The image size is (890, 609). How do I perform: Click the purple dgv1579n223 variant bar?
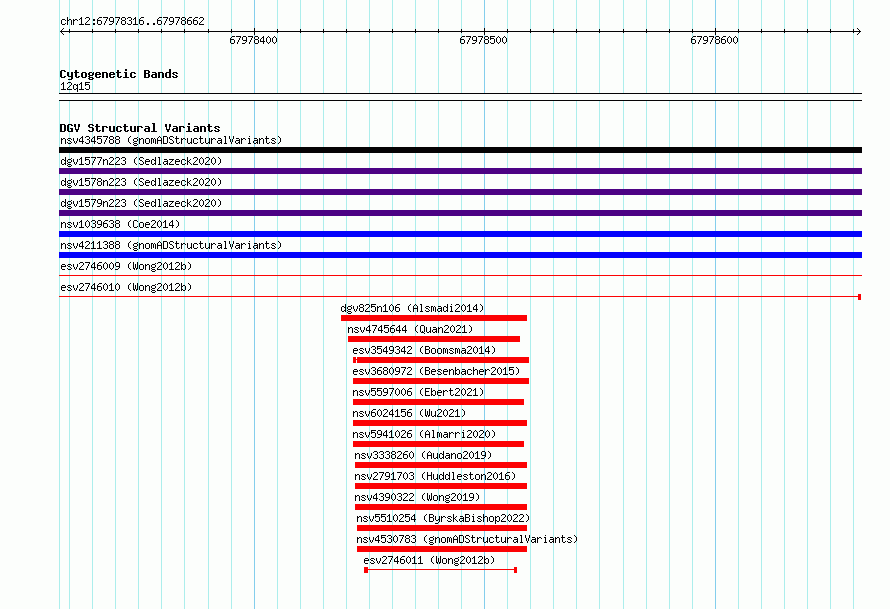[x=460, y=213]
